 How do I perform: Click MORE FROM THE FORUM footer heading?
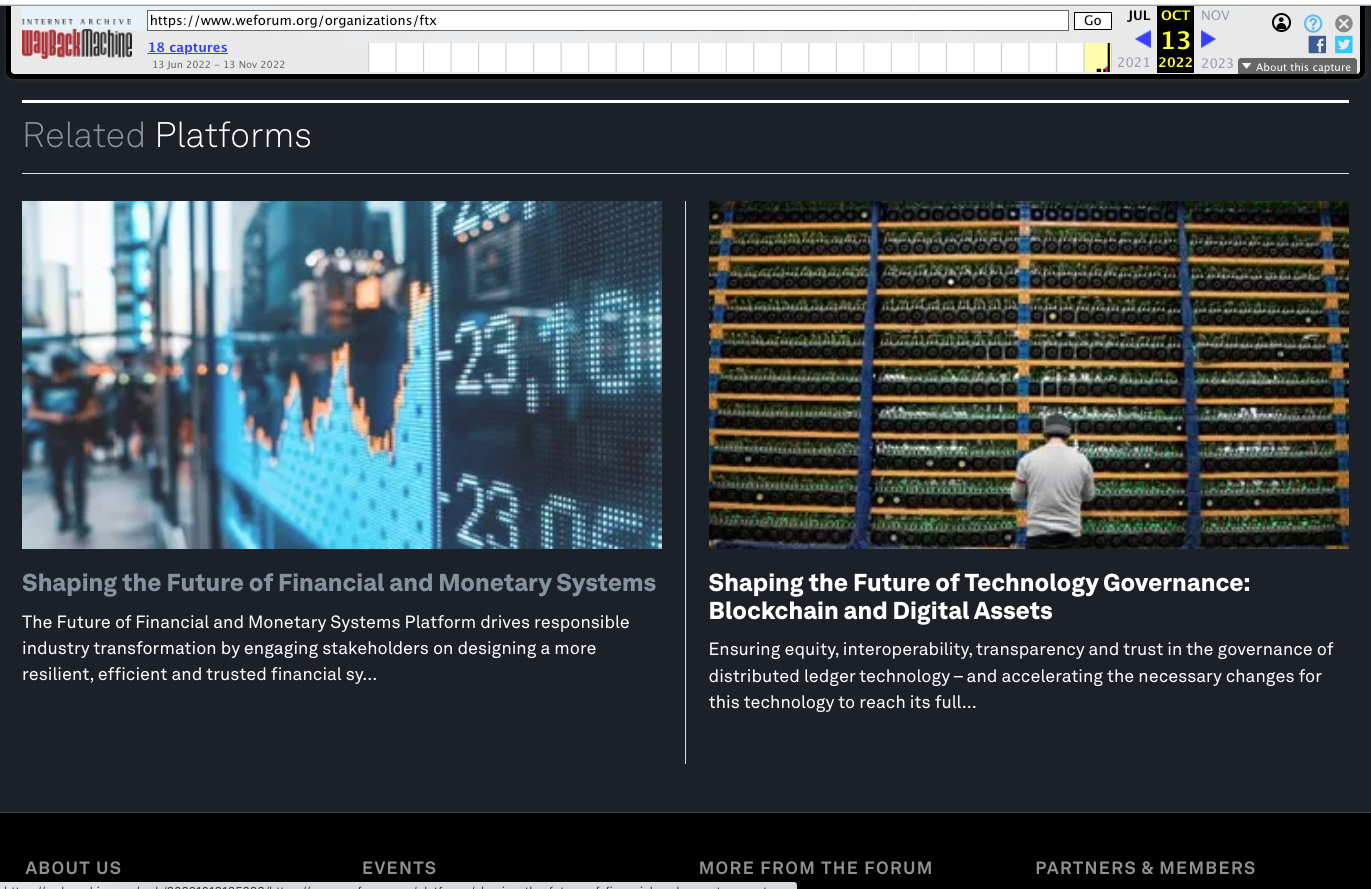pyautogui.click(x=815, y=868)
